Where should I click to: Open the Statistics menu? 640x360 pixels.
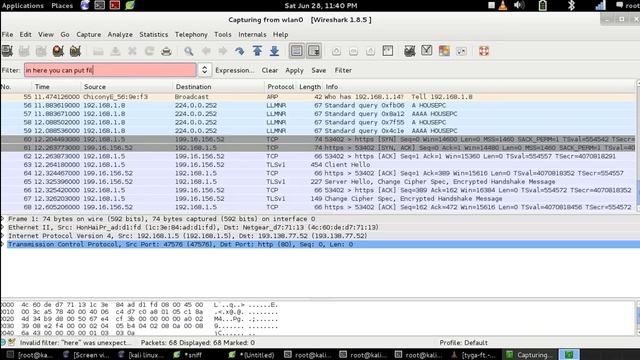pyautogui.click(x=153, y=35)
